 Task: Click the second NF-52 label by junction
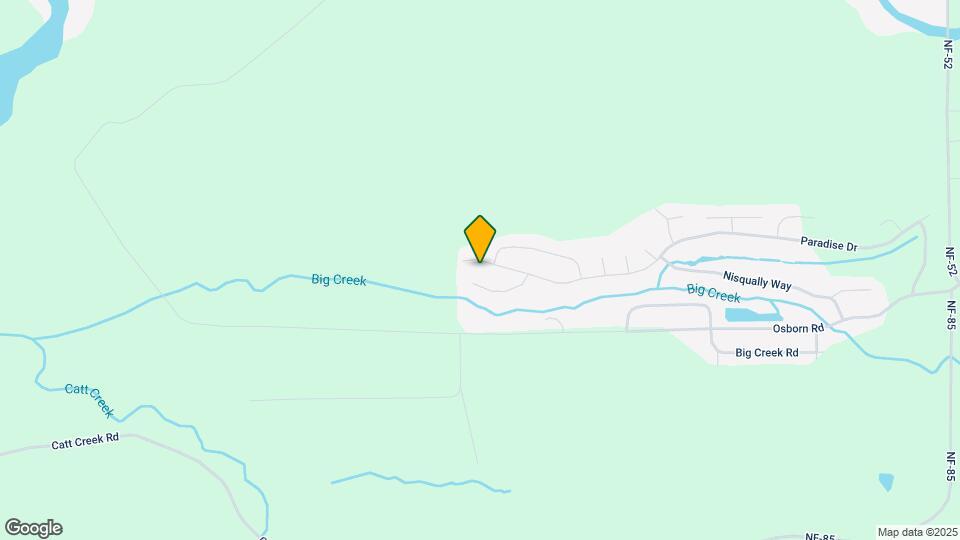[950, 262]
